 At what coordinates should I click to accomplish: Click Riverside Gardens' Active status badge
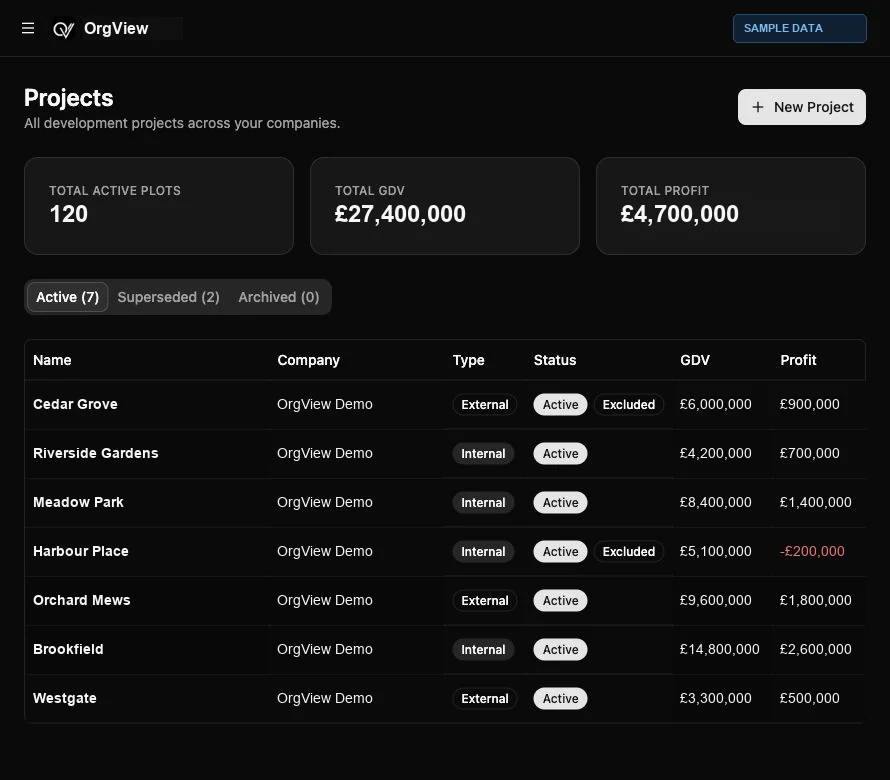[x=560, y=453]
